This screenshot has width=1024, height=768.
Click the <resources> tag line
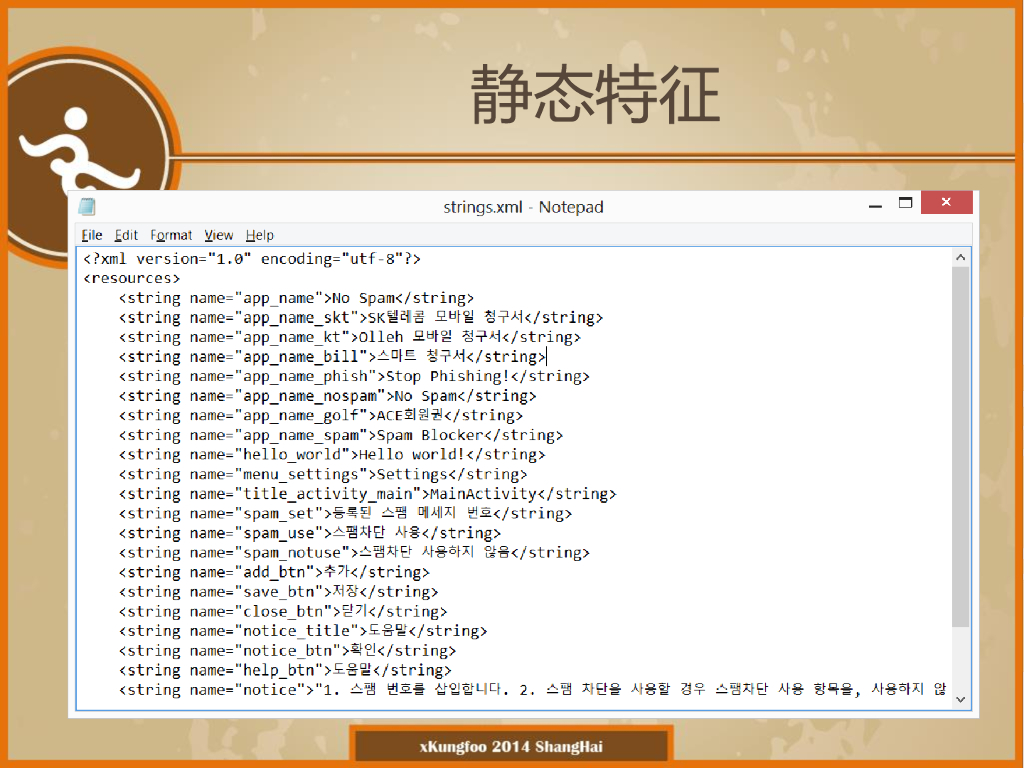(131, 279)
